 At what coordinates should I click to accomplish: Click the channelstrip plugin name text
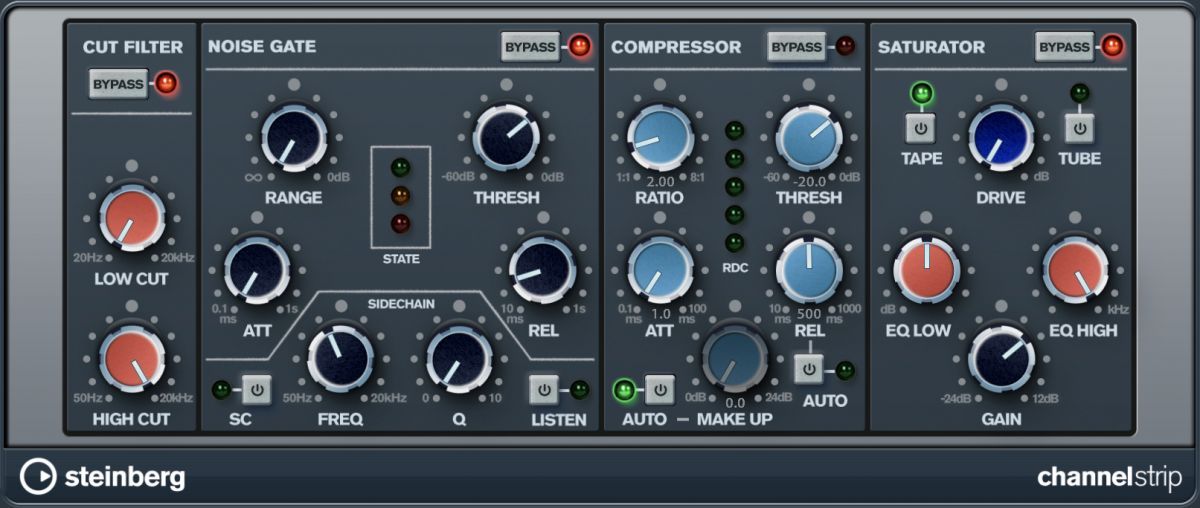1109,476
